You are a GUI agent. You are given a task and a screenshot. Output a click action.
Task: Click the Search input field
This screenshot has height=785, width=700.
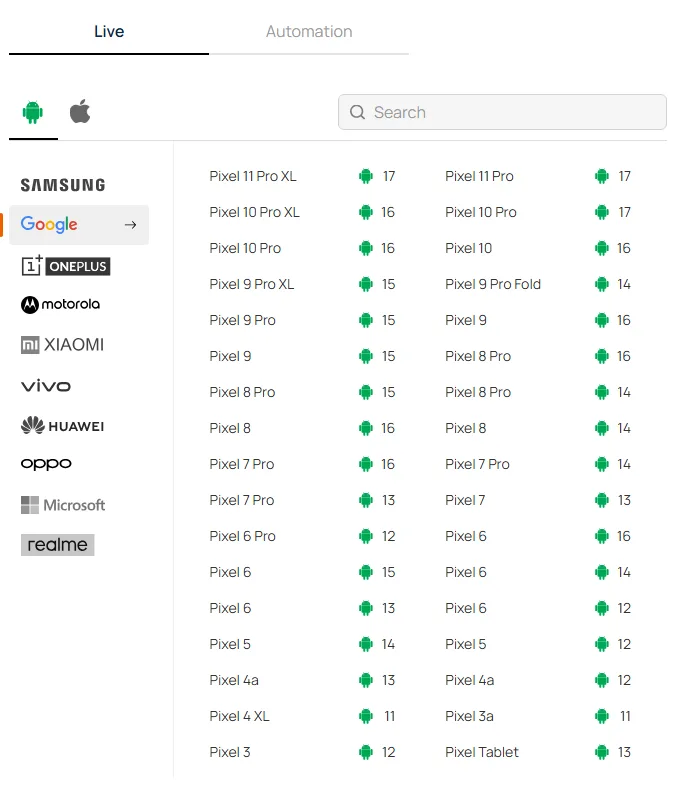(502, 112)
